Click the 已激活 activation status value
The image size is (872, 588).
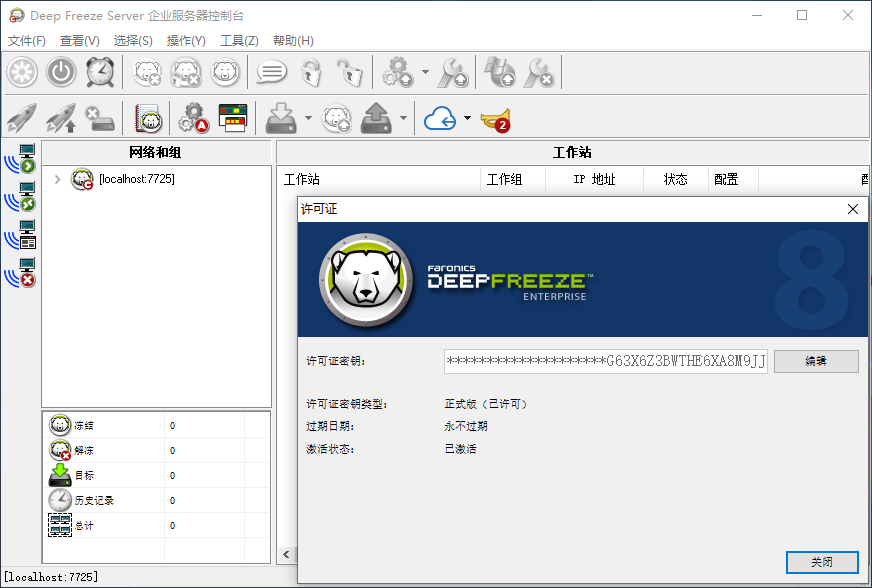(x=460, y=449)
